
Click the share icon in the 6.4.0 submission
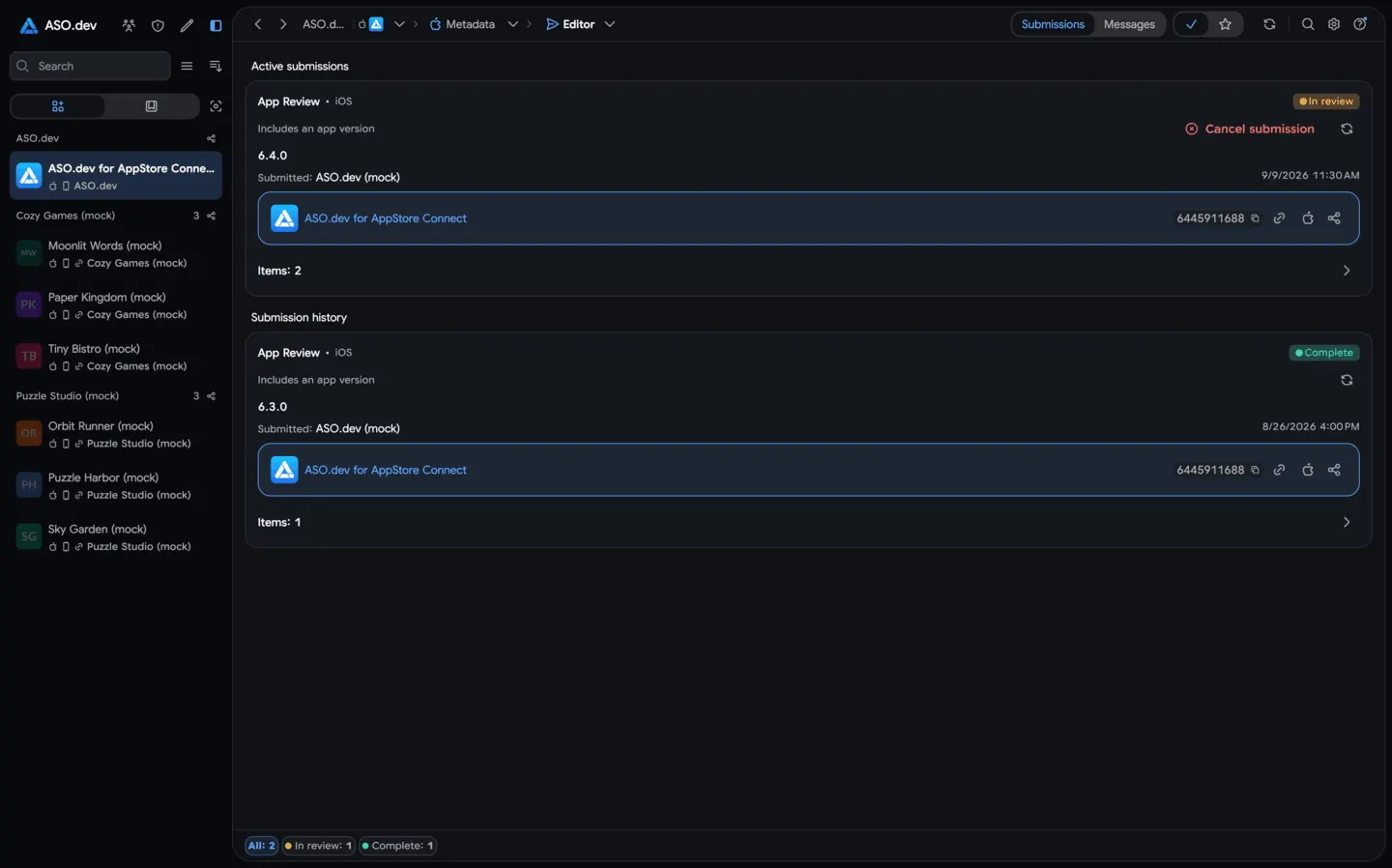(x=1334, y=218)
